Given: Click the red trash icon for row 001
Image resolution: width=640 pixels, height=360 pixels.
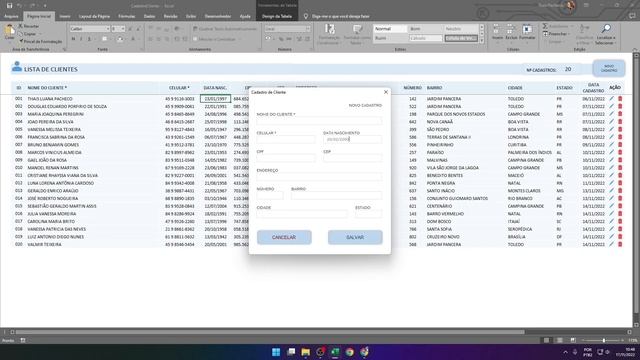Looking at the screenshot, I should 620,99.
